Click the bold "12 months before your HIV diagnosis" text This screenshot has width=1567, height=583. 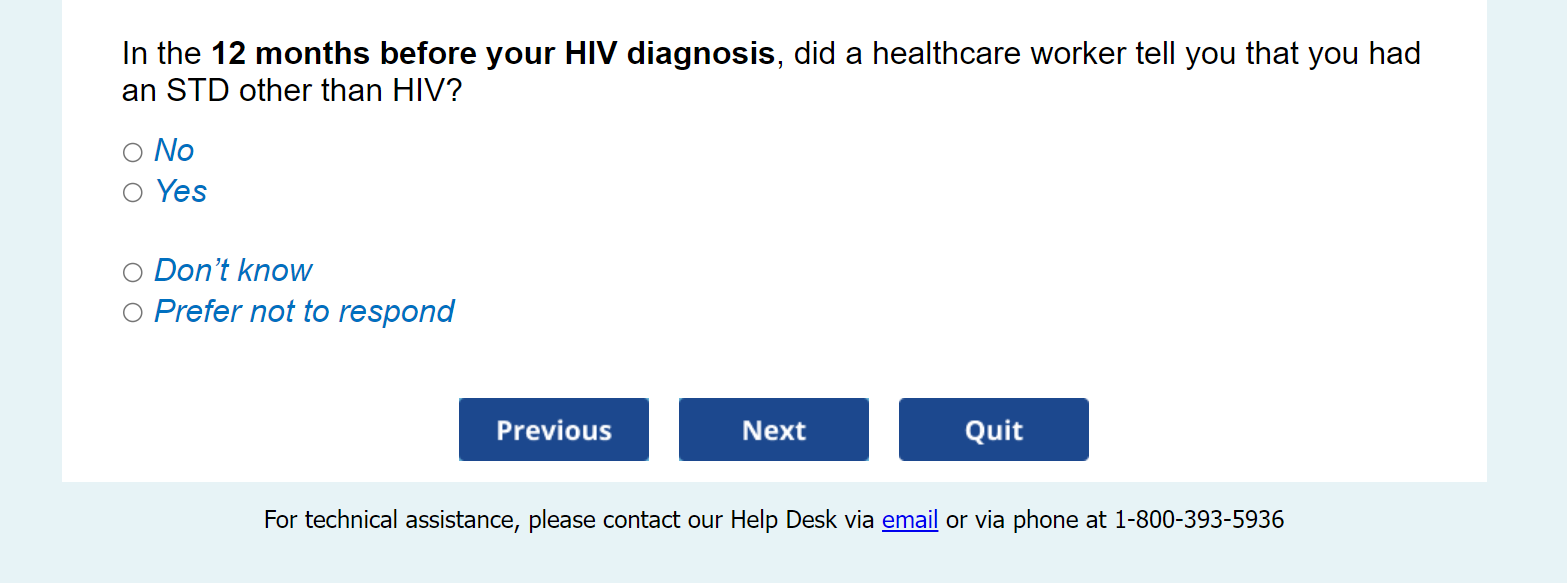493,54
